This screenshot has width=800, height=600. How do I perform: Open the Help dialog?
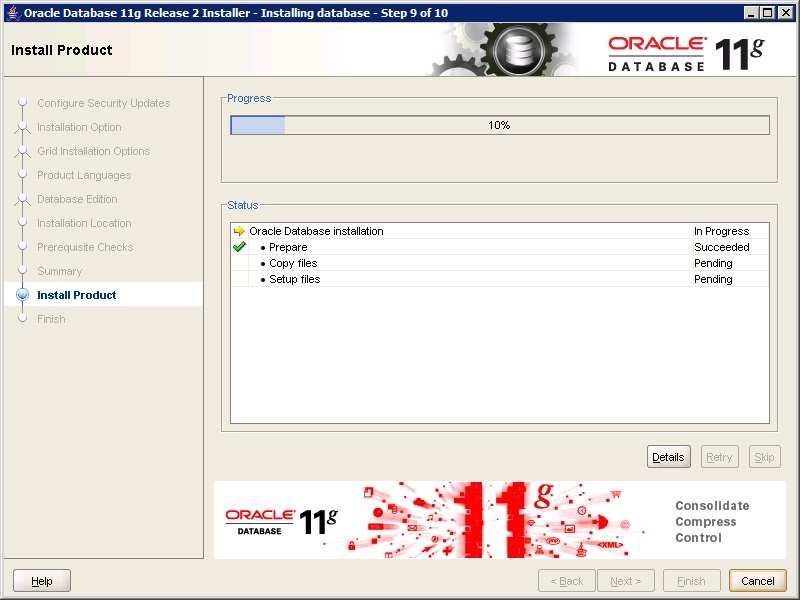42,581
